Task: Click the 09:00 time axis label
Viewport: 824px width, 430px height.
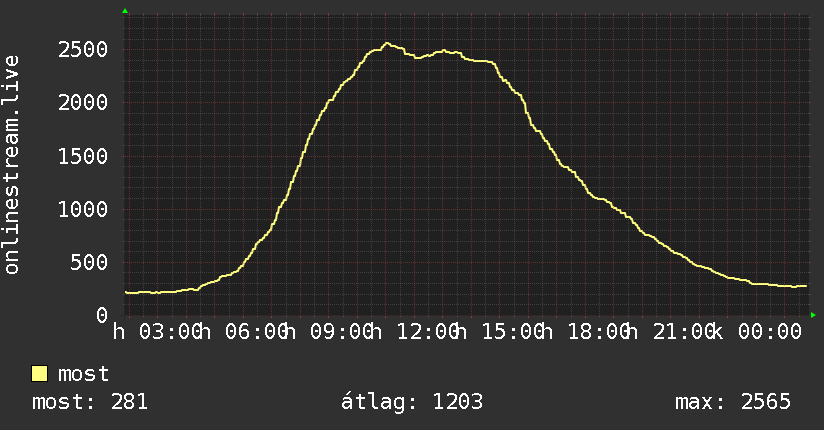Action: tap(342, 332)
